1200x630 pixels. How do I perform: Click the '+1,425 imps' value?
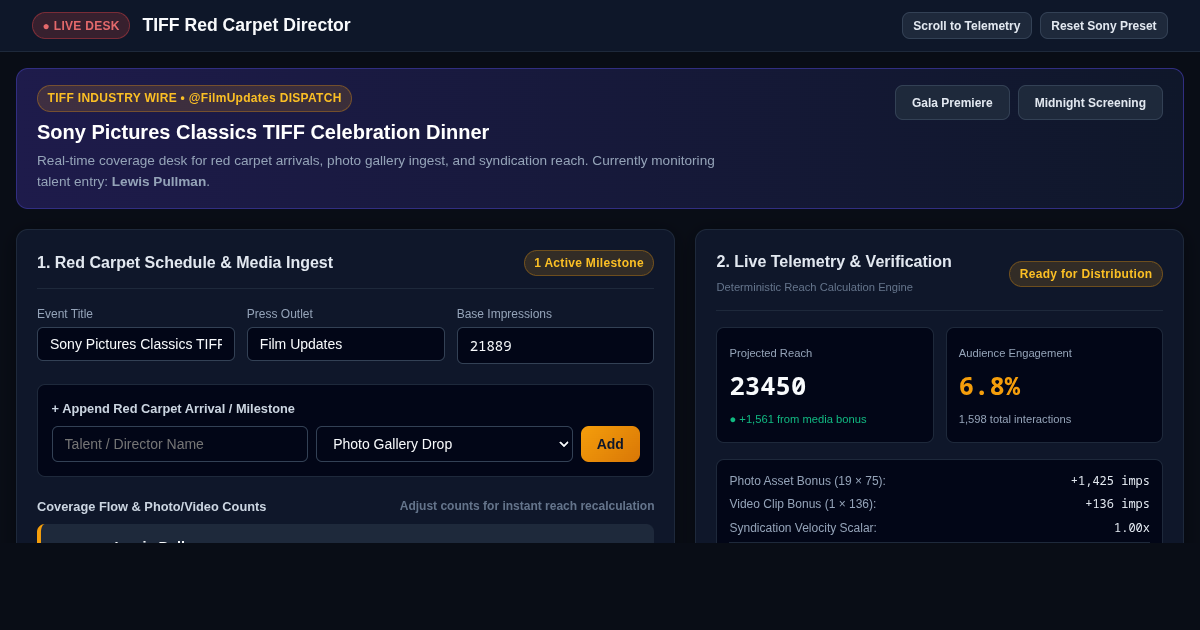[x=1110, y=481]
